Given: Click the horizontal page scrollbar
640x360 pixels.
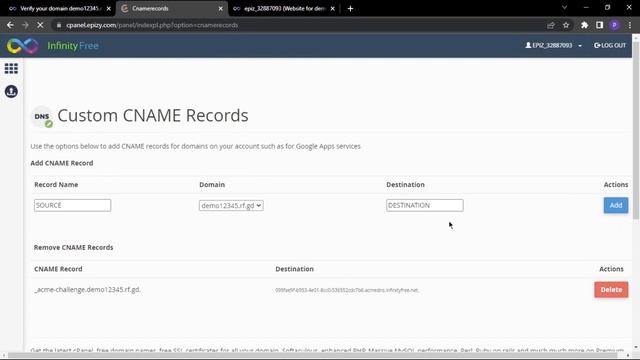Looking at the screenshot, I should [312, 356].
